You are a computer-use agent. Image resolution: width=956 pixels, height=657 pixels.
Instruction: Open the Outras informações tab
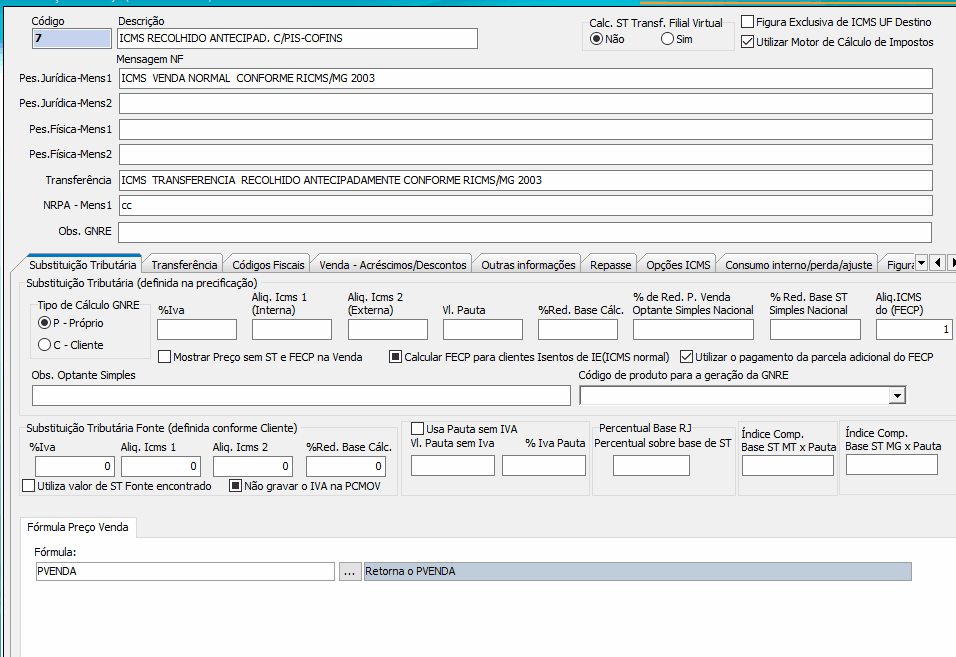[528, 265]
